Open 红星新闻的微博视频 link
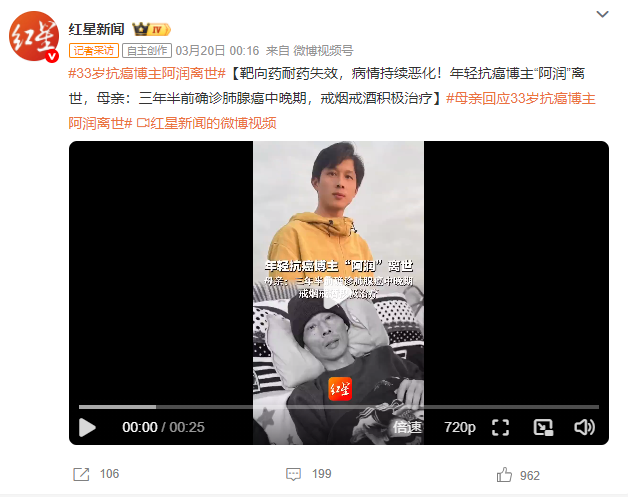Viewport: 628px width, 497px height. click(x=207, y=123)
